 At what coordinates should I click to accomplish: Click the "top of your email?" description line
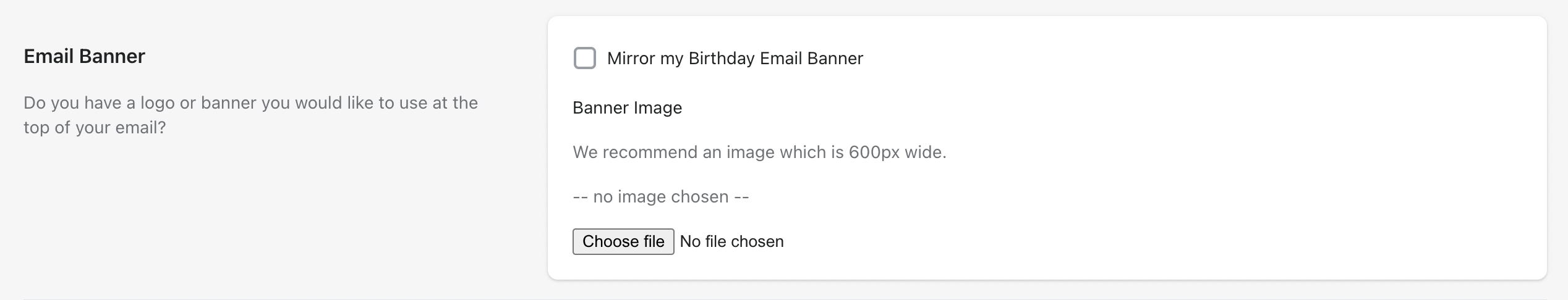(x=95, y=127)
